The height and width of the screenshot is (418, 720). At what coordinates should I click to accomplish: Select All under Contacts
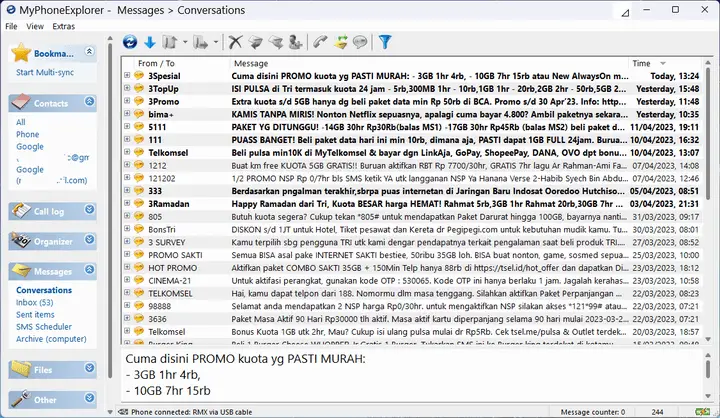(21, 122)
